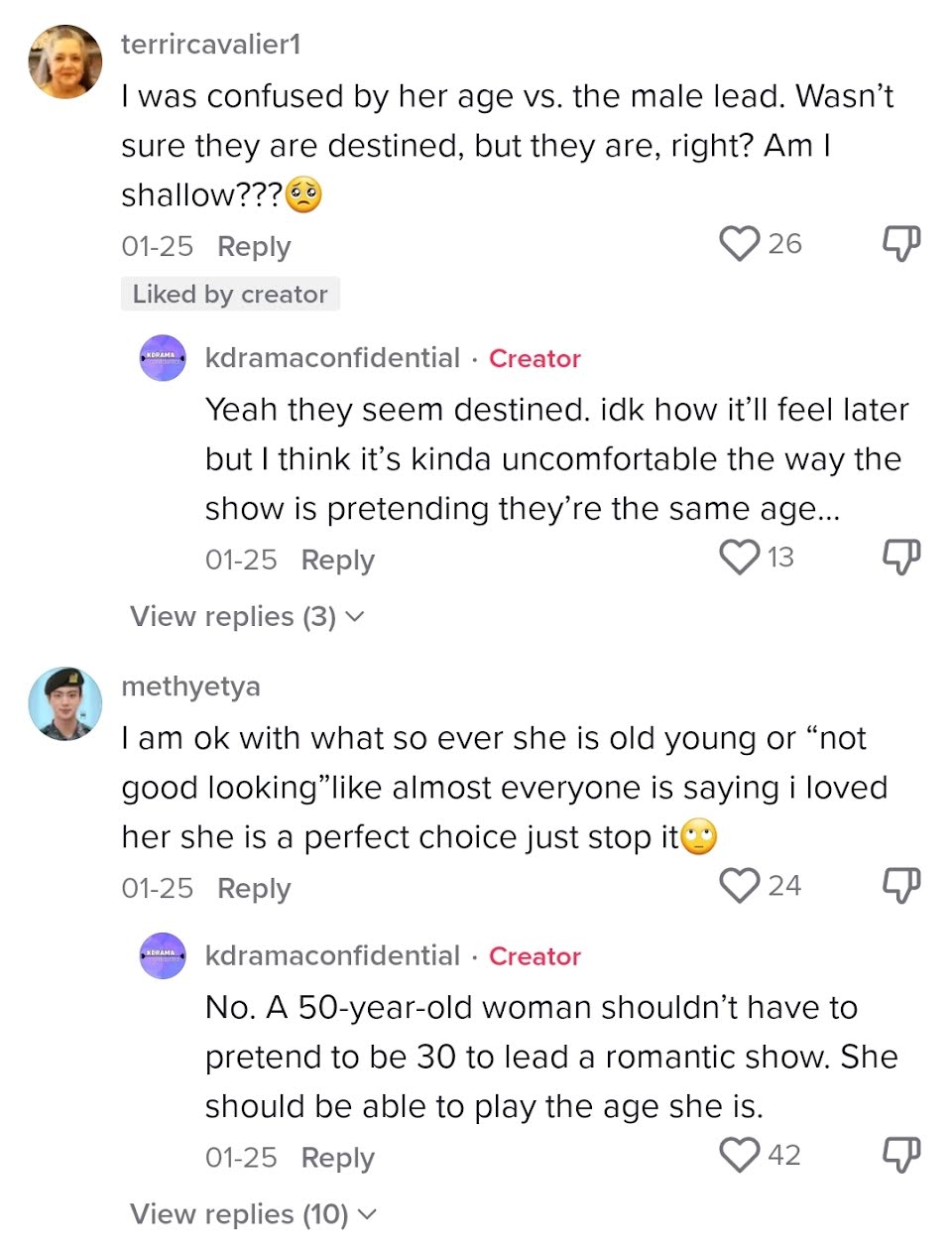Expand View replies (10)
Viewport: 952px width, 1253px height.
pyautogui.click(x=253, y=1214)
